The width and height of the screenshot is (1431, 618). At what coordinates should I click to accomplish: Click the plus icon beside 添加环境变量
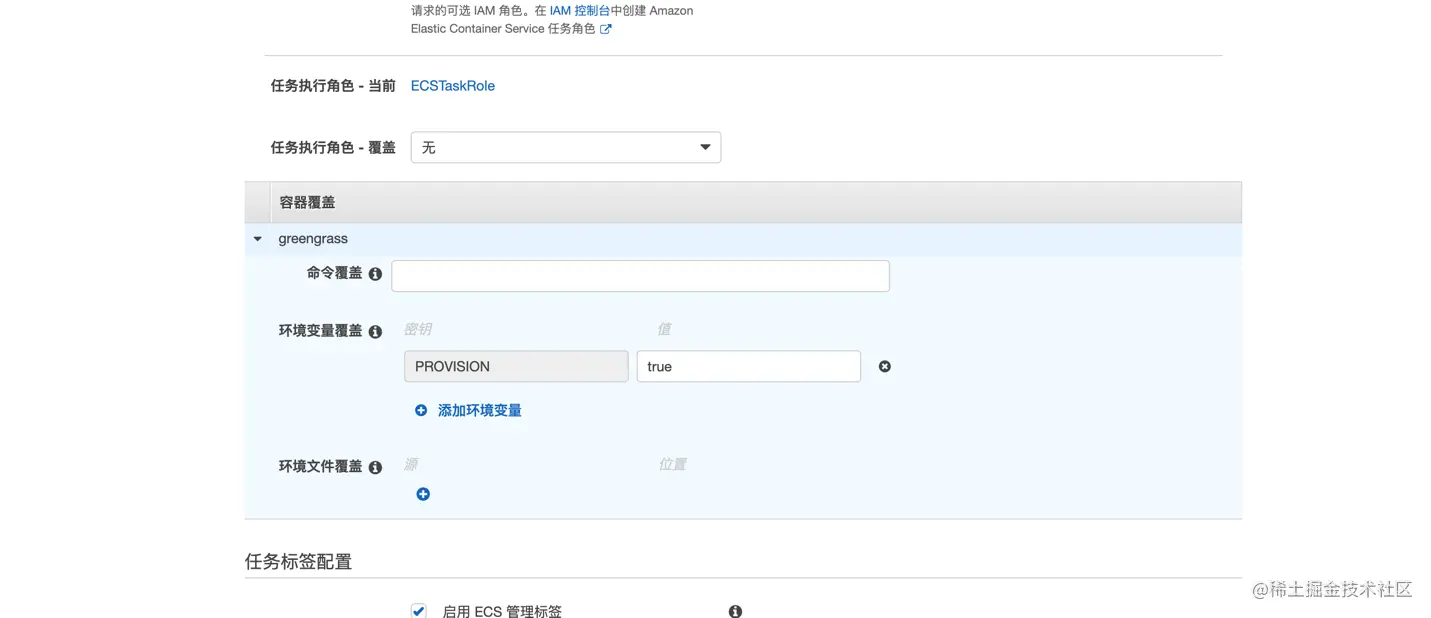coord(421,410)
